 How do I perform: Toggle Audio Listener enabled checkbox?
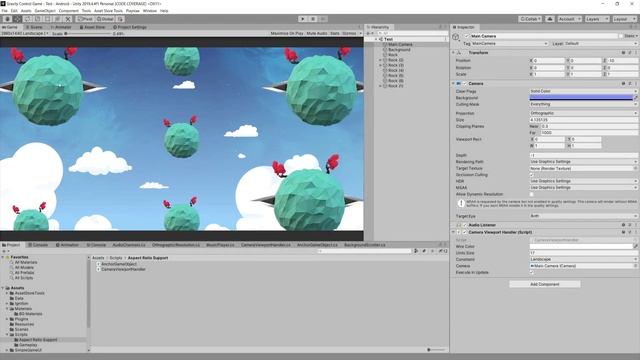pyautogui.click(x=465, y=225)
